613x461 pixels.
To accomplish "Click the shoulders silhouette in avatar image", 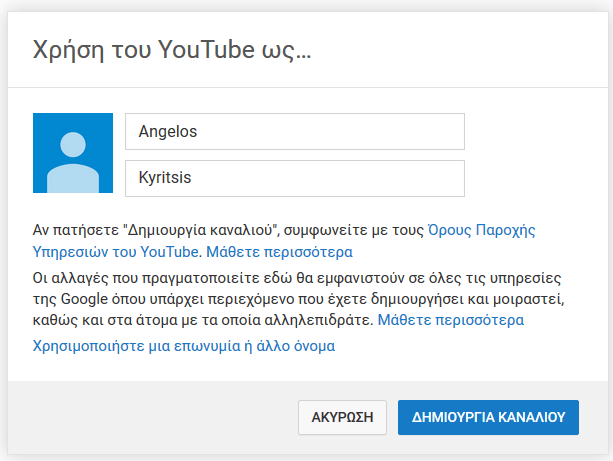I will tap(73, 179).
